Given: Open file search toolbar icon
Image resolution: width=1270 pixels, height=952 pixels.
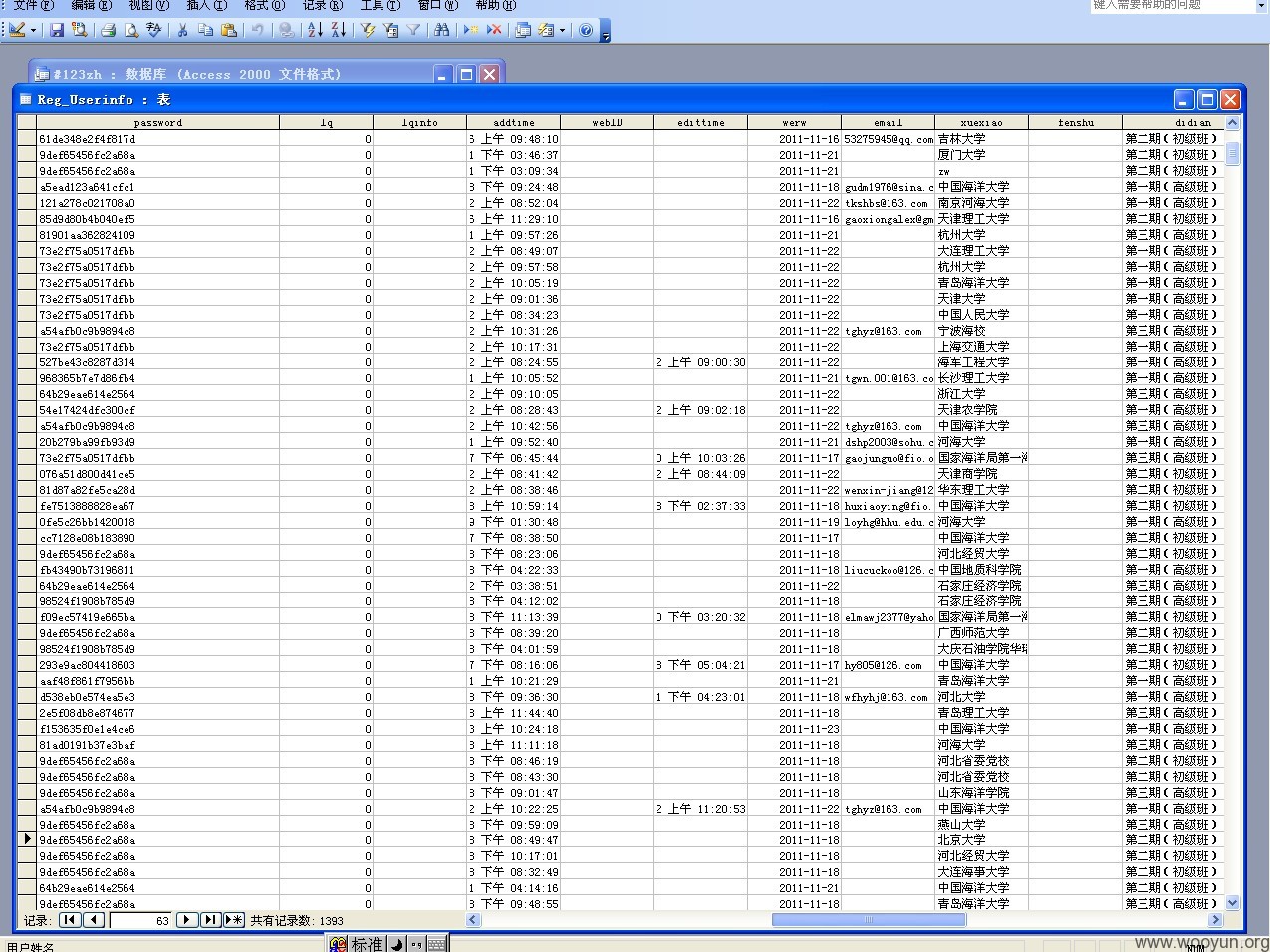Looking at the screenshot, I should (x=80, y=30).
